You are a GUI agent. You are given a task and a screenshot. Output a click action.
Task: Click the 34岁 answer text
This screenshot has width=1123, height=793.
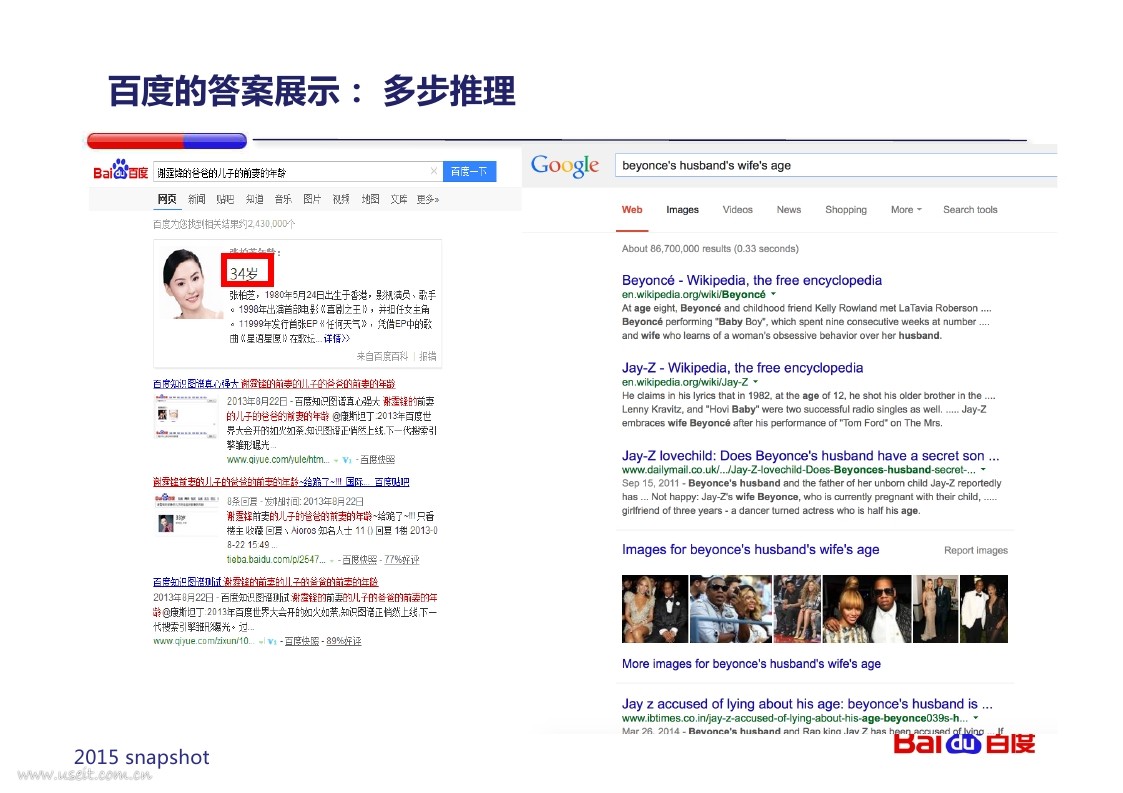tap(244, 274)
